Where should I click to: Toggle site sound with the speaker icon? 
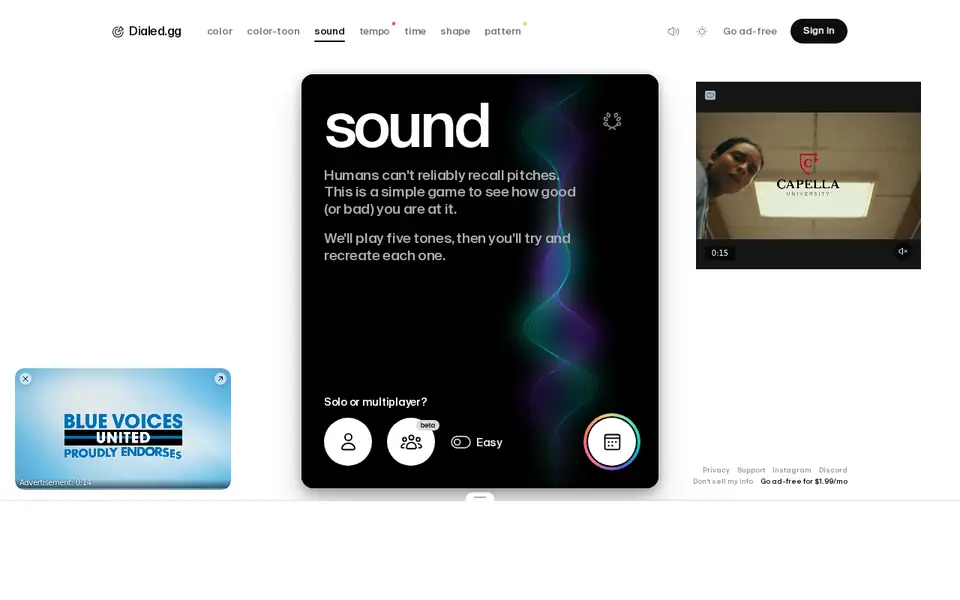click(x=673, y=31)
